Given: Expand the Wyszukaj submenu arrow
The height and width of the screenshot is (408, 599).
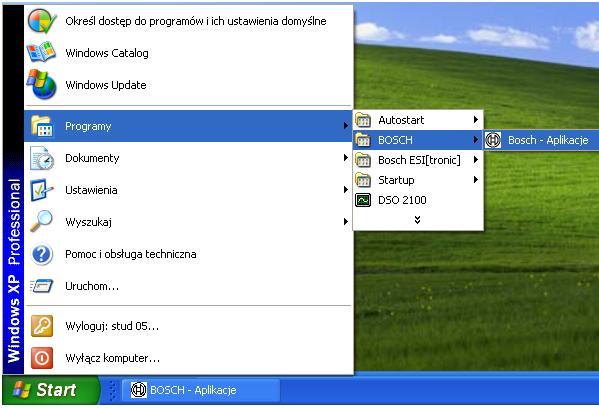Looking at the screenshot, I should click(345, 221).
